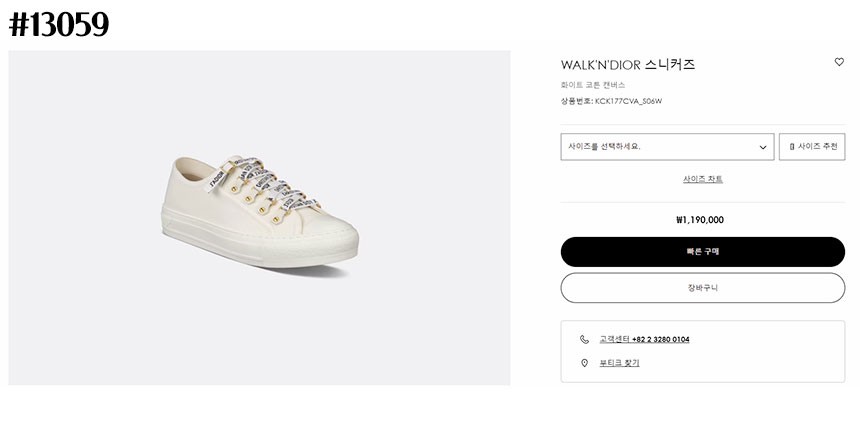This screenshot has height=431, width=860.
Task: Click the ₩1,190,000 price text
Action: coord(700,220)
